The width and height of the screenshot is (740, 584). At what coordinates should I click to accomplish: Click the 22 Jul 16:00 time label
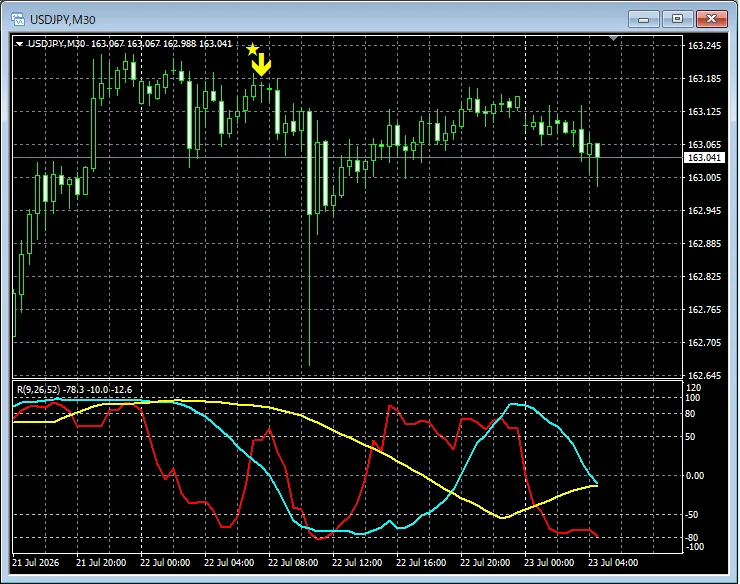(421, 563)
